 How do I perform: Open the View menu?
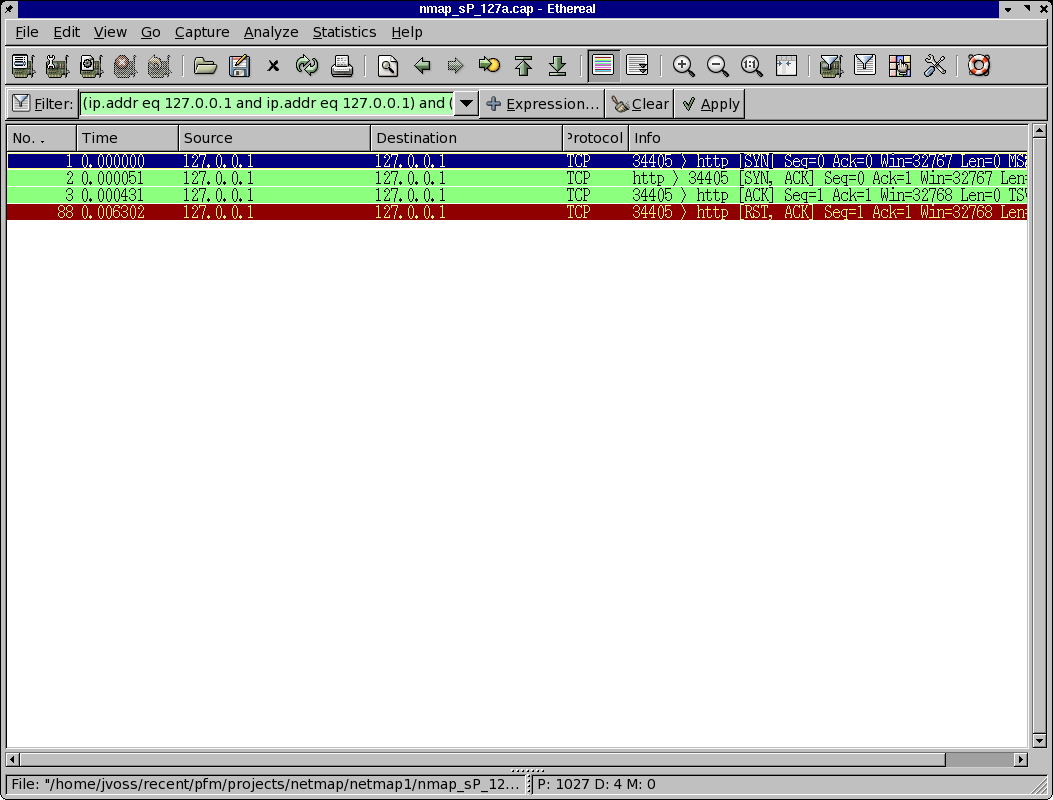[110, 32]
